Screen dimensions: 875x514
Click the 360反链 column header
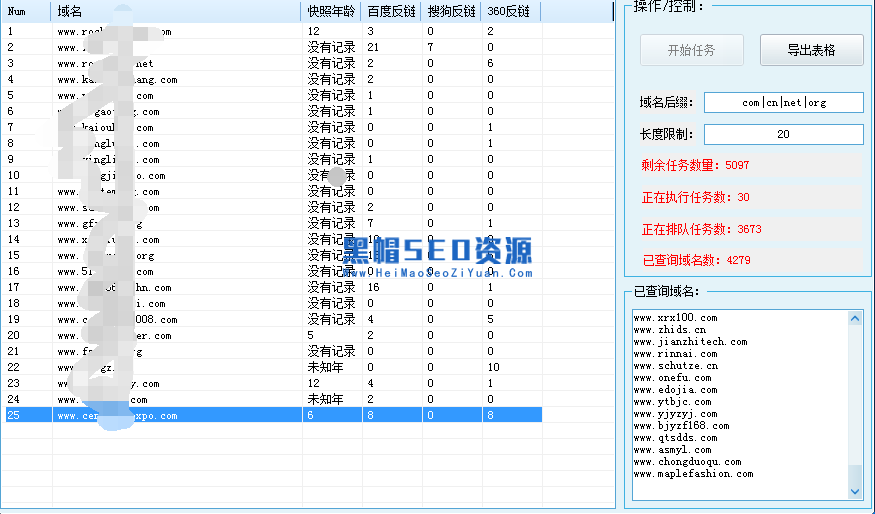pos(510,12)
